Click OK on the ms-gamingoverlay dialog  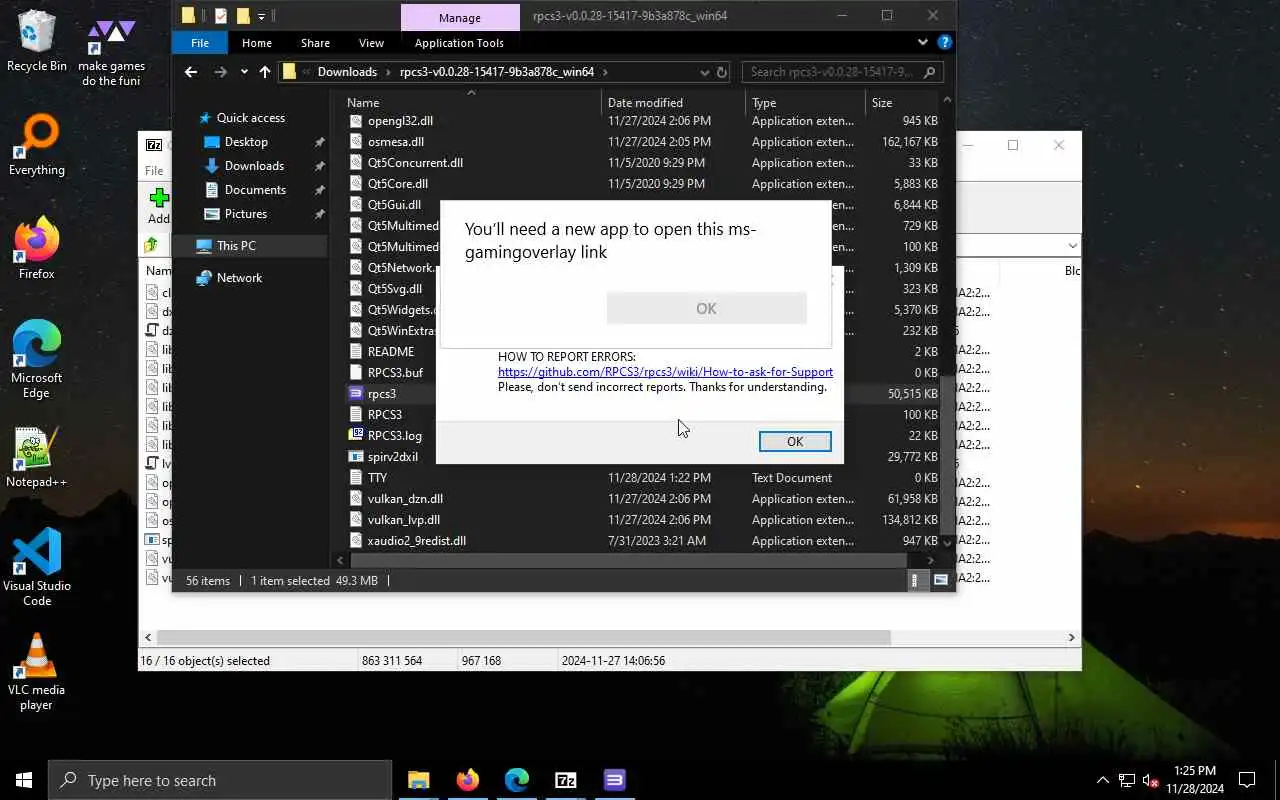pyautogui.click(x=706, y=308)
